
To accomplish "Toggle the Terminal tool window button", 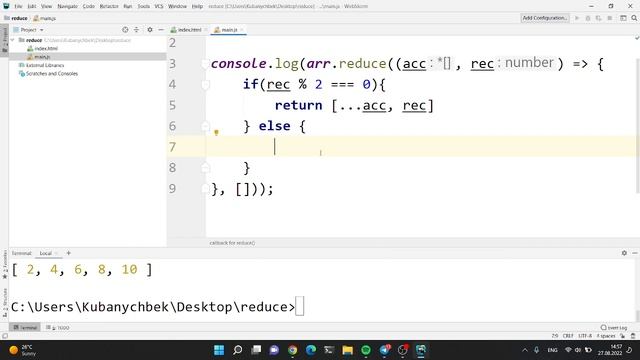I will pos(25,327).
